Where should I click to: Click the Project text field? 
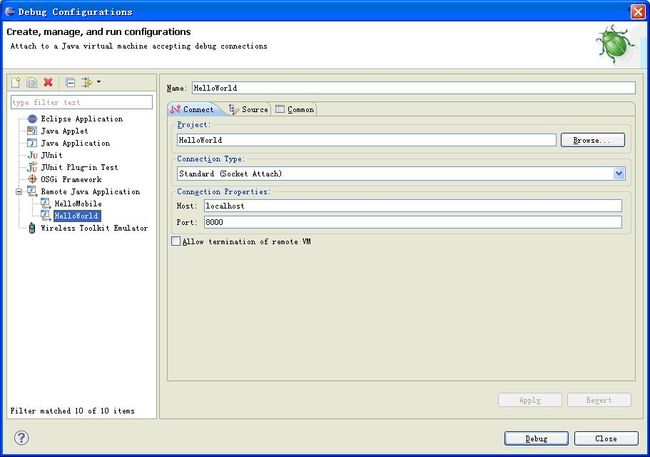pos(366,140)
